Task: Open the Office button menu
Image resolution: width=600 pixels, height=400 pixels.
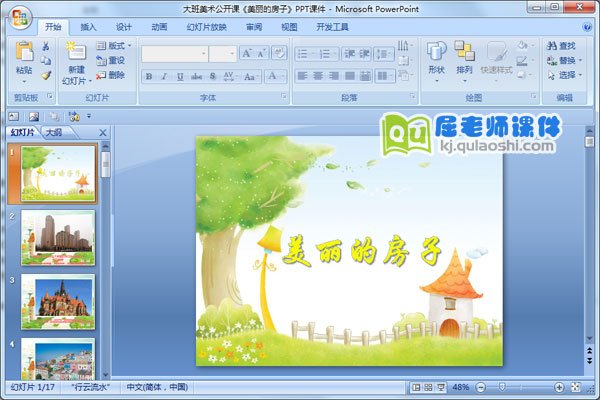Action: point(20,18)
